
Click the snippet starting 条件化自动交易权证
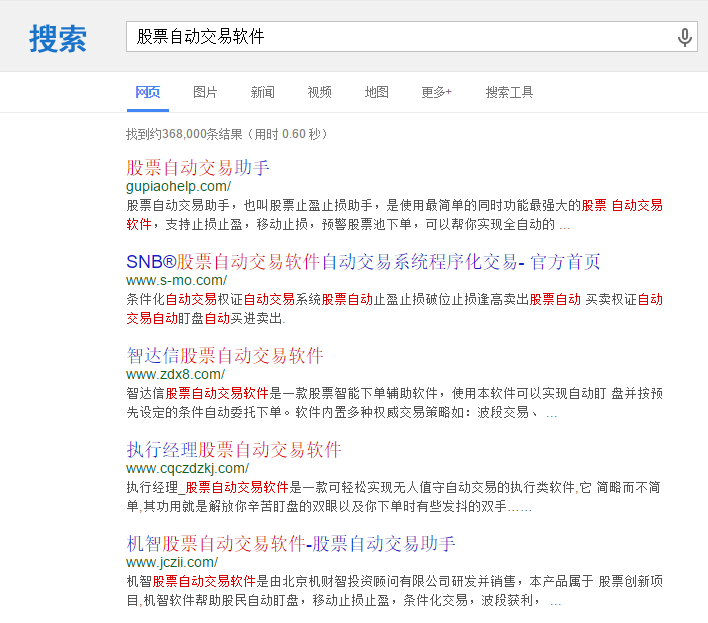click(394, 309)
